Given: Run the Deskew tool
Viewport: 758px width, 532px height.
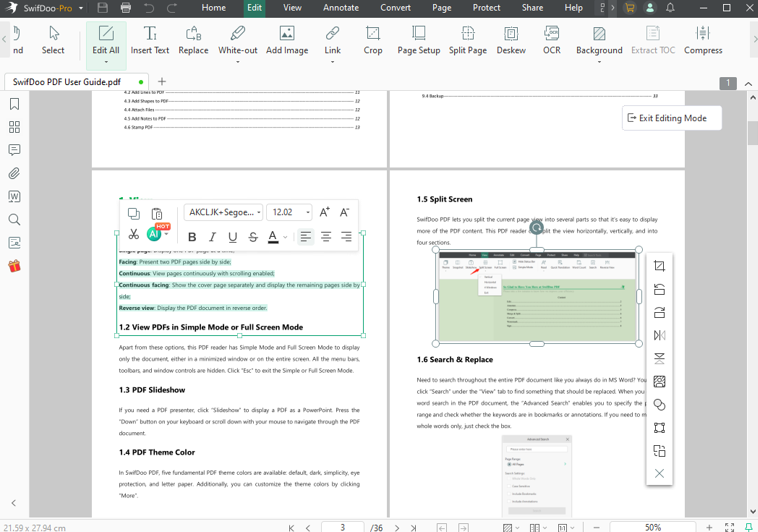Looking at the screenshot, I should pos(511,42).
